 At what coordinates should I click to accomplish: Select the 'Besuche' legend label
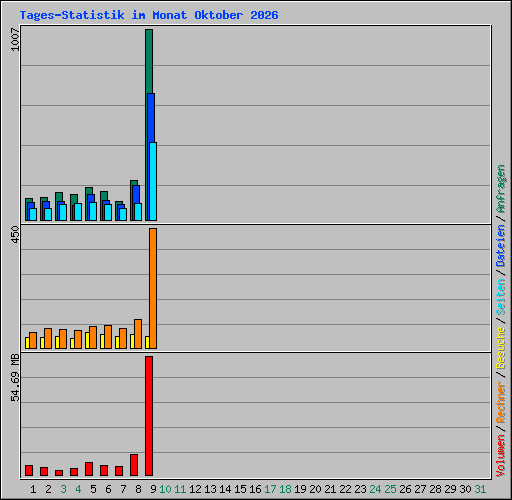tap(501, 348)
